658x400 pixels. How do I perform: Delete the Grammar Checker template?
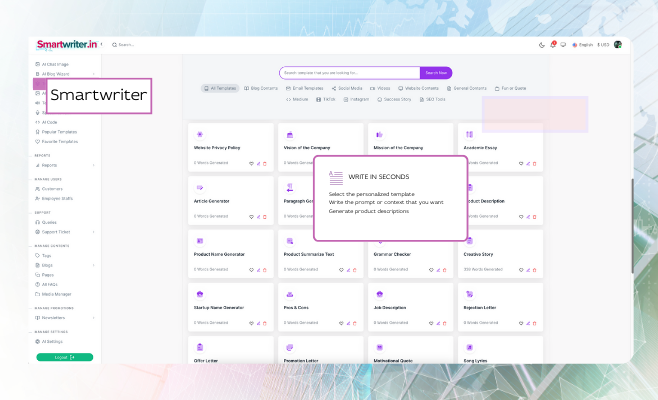point(444,270)
